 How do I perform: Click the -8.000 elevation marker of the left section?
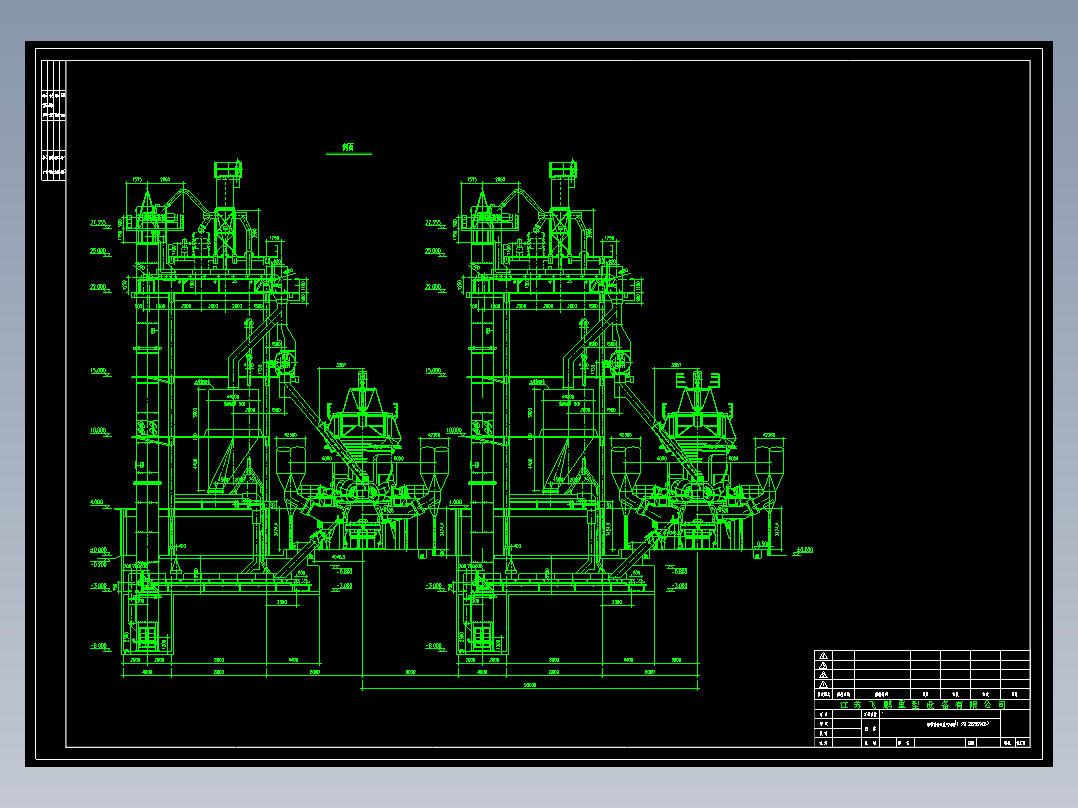(x=100, y=647)
